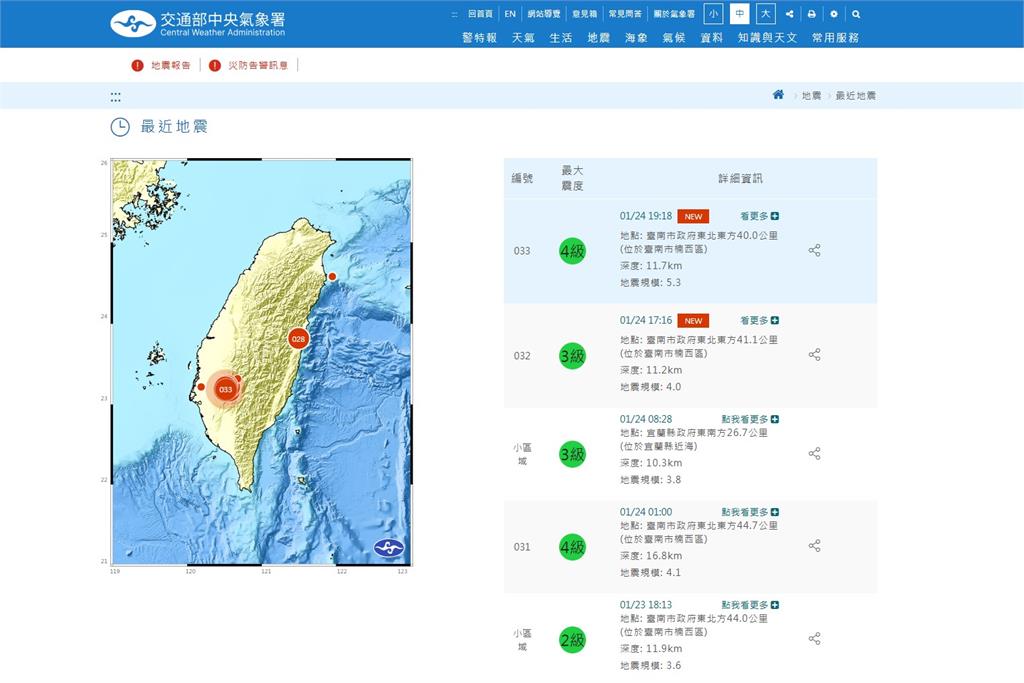
Task: Open the 資料 menu
Action: [x=712, y=38]
